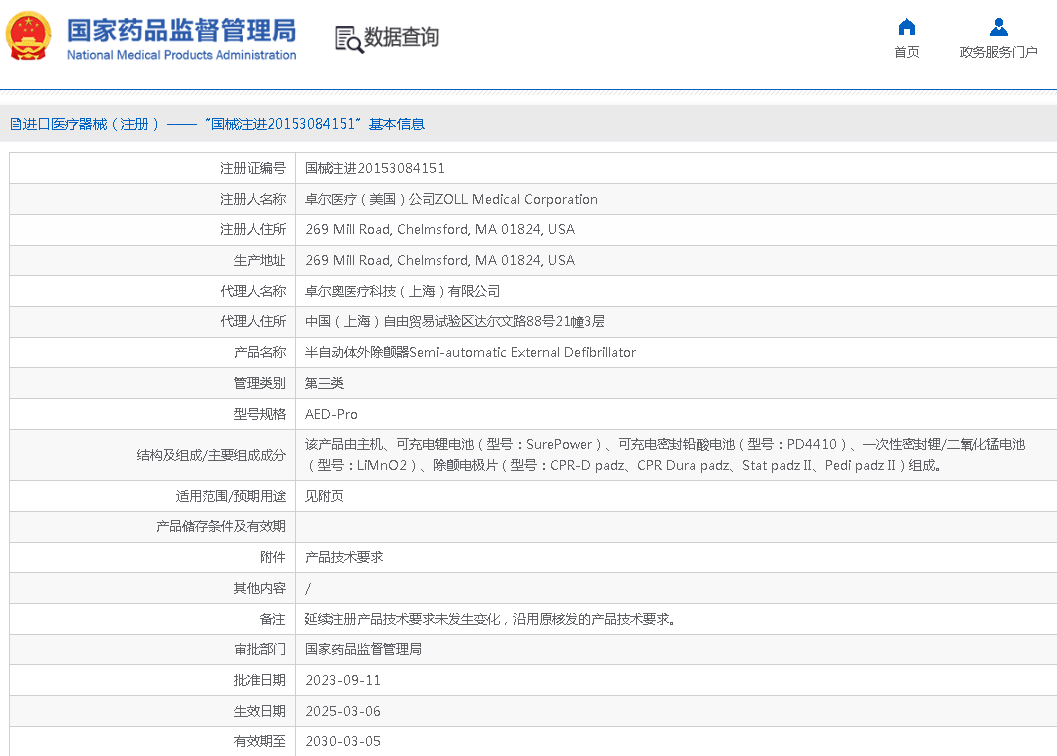Screen dimensions: 1057x756
Task: Click the 其他内容 label
Action: tap(260, 588)
